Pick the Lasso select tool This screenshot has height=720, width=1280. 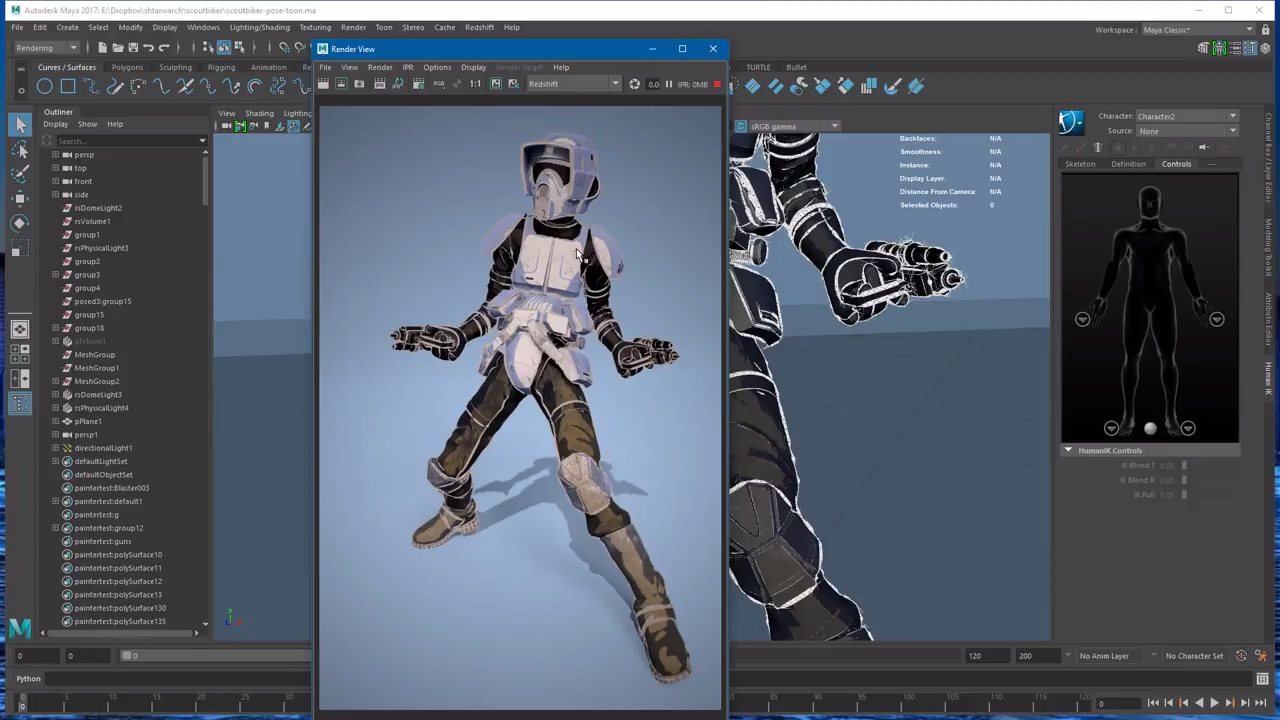pos(20,150)
